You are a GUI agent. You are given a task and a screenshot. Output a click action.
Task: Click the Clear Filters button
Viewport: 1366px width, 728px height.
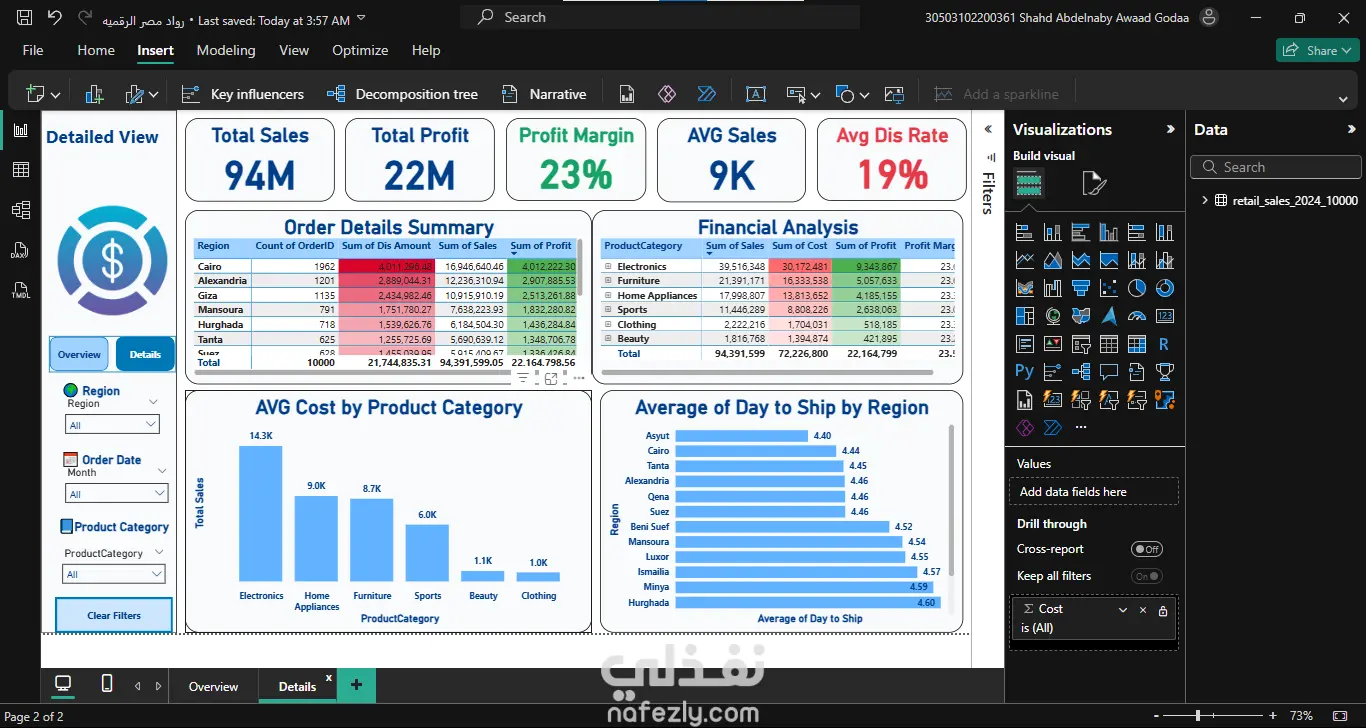click(x=114, y=615)
